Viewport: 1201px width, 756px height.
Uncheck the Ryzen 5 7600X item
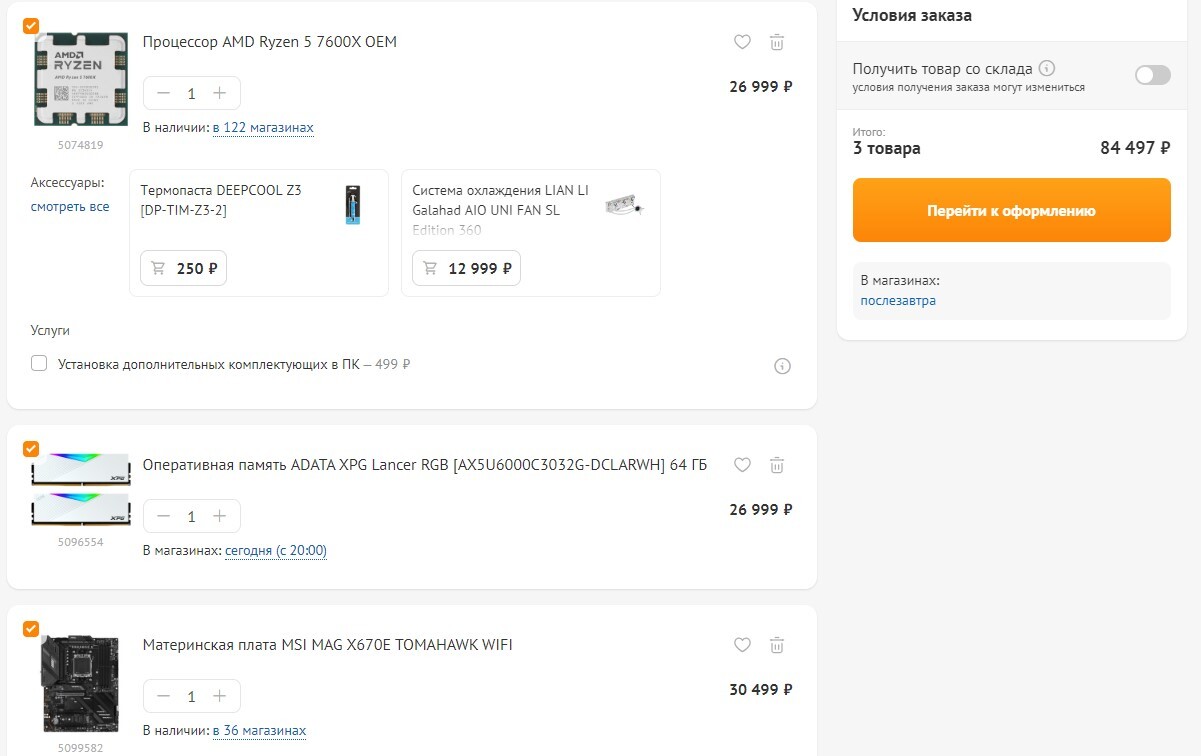point(31,25)
